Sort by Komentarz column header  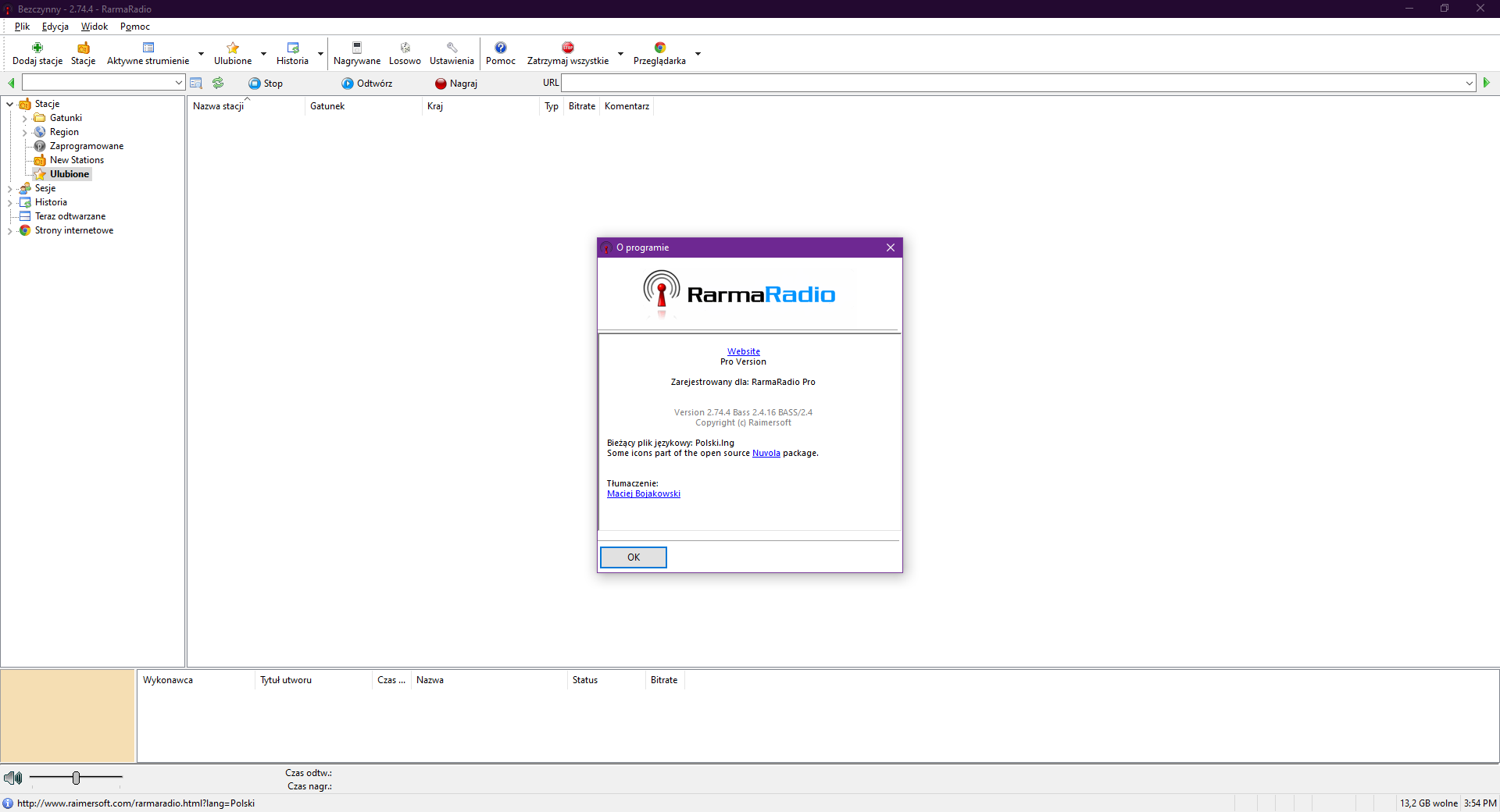(x=627, y=106)
